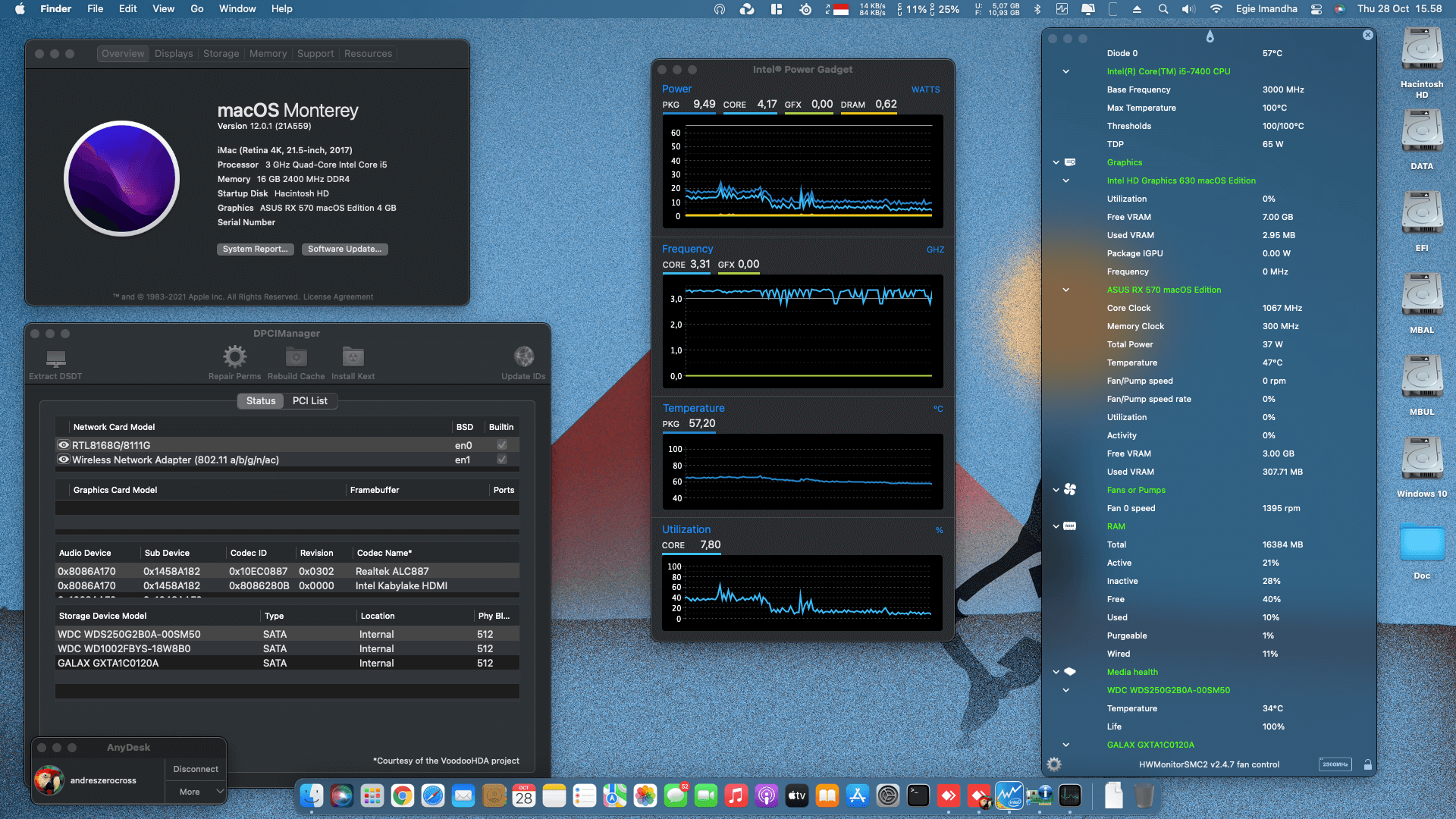
Task: Click eye icon beside RTL8168G/8111G
Action: (64, 445)
